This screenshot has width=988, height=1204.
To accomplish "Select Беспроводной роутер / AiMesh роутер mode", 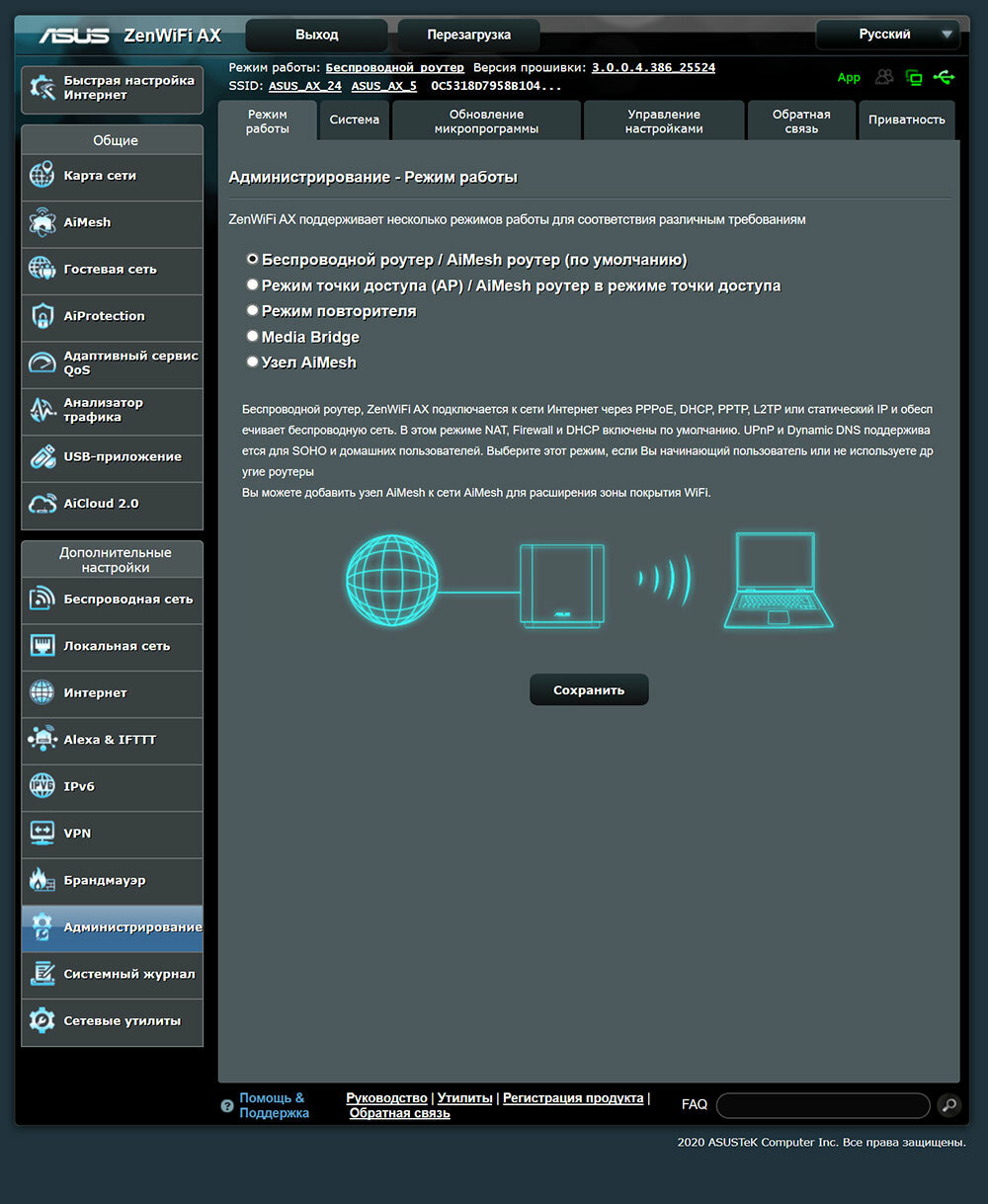I will (x=253, y=259).
